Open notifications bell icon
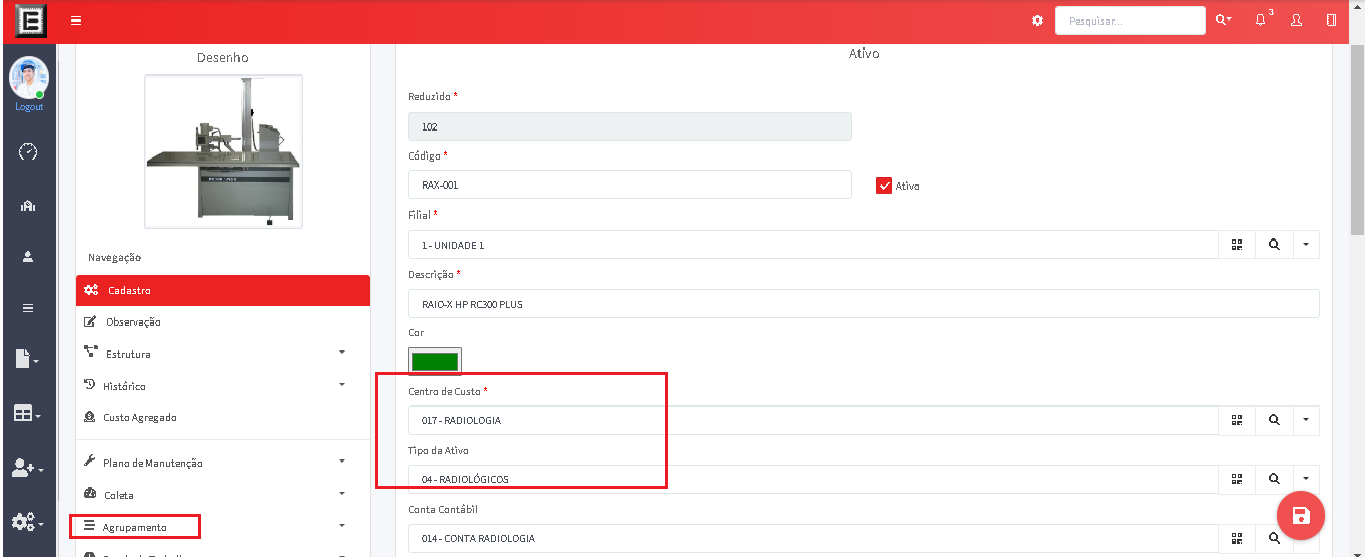The height and width of the screenshot is (557, 1365). 1260,20
